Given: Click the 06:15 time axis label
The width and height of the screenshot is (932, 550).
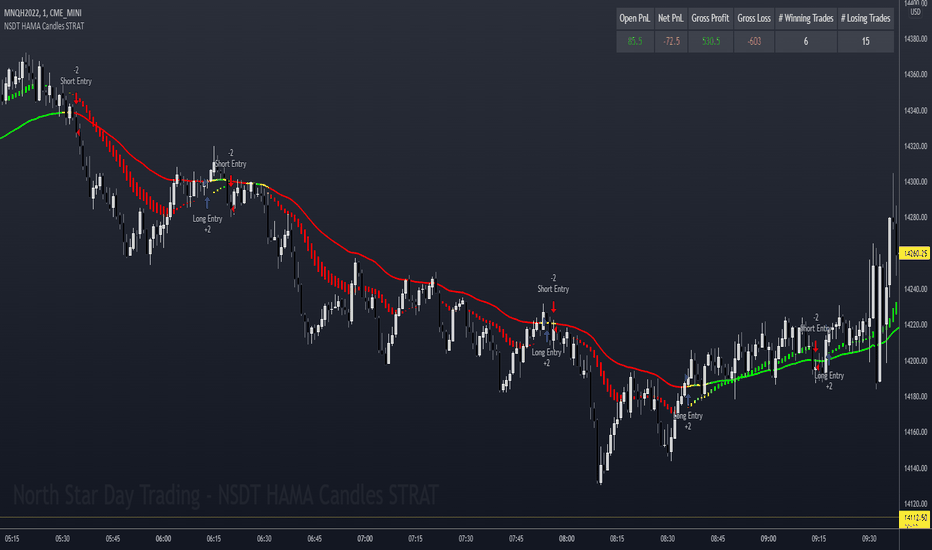Looking at the screenshot, I should pos(214,539).
